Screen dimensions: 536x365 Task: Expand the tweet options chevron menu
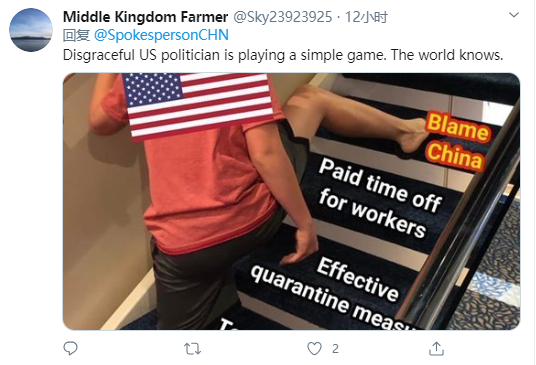pyautogui.click(x=514, y=15)
